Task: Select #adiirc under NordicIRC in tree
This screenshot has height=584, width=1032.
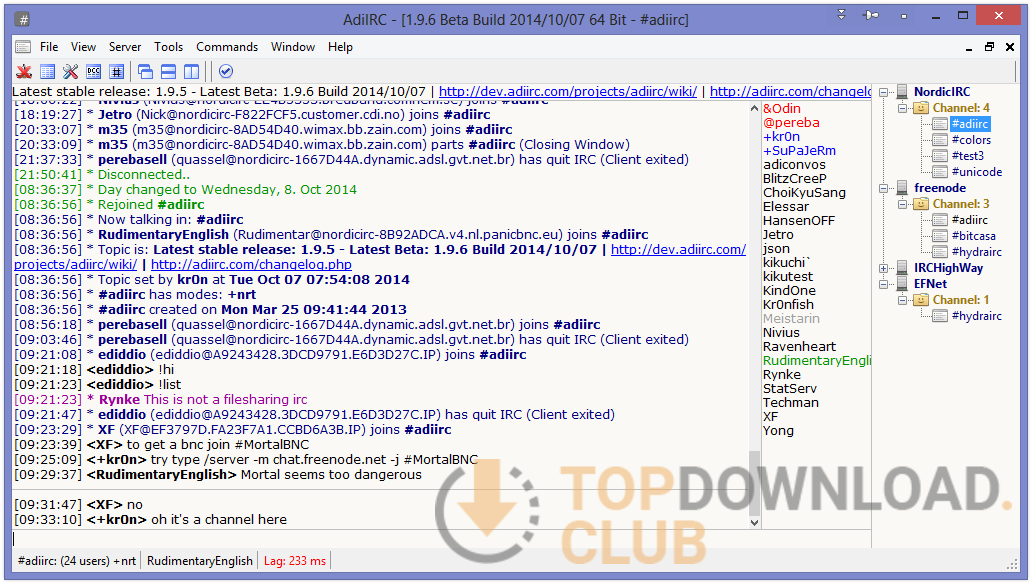Action: [x=970, y=124]
